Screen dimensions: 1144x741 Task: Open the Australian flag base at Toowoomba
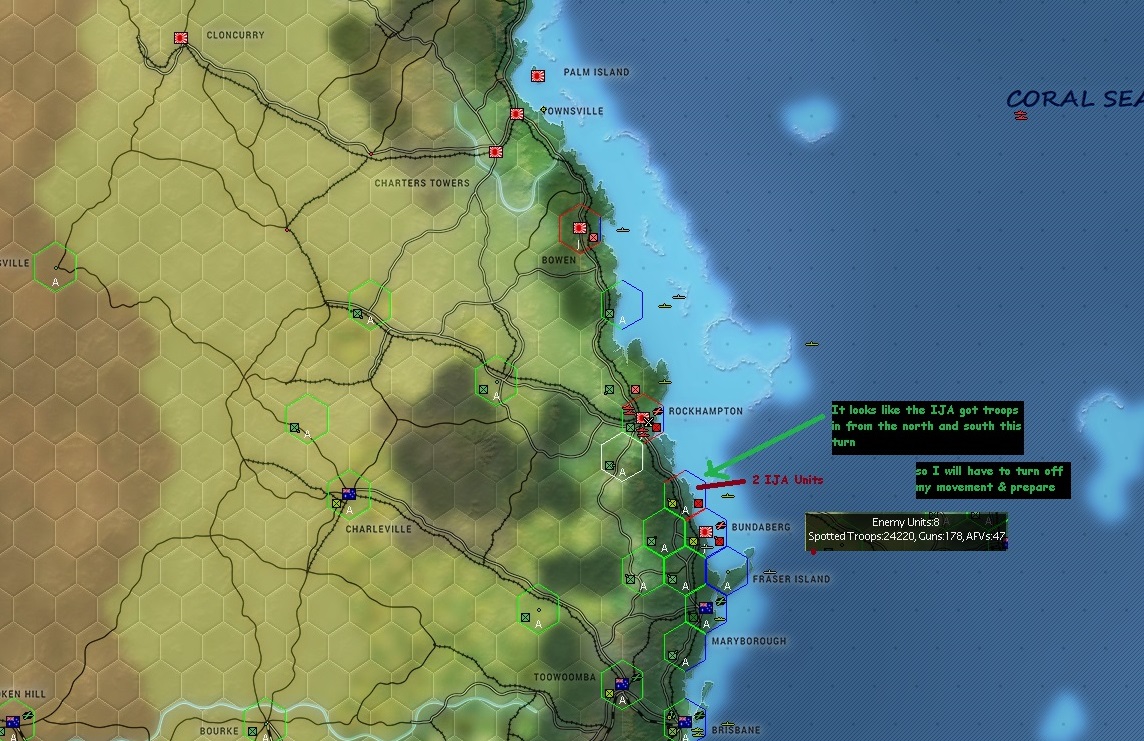622,683
